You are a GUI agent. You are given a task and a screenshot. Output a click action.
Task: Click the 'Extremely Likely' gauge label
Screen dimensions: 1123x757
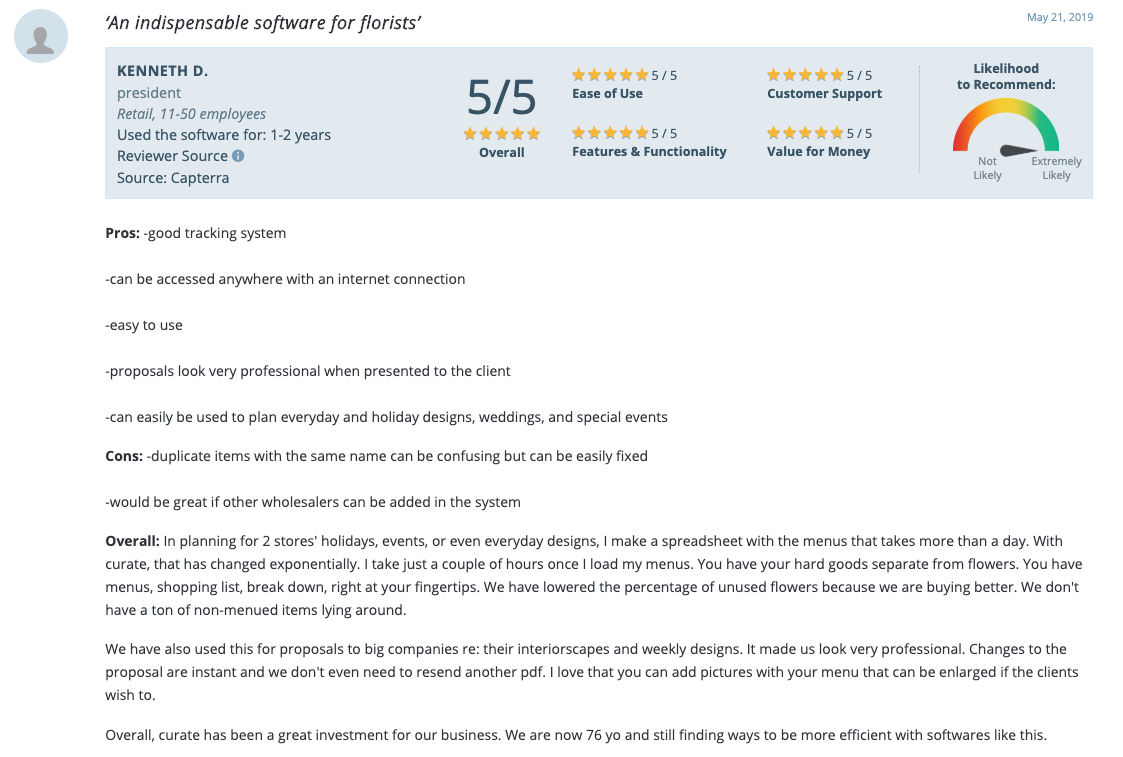tap(1056, 168)
